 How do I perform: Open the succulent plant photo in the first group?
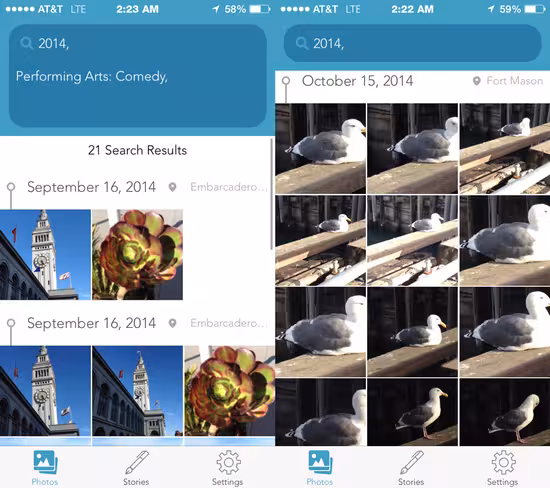pos(138,255)
